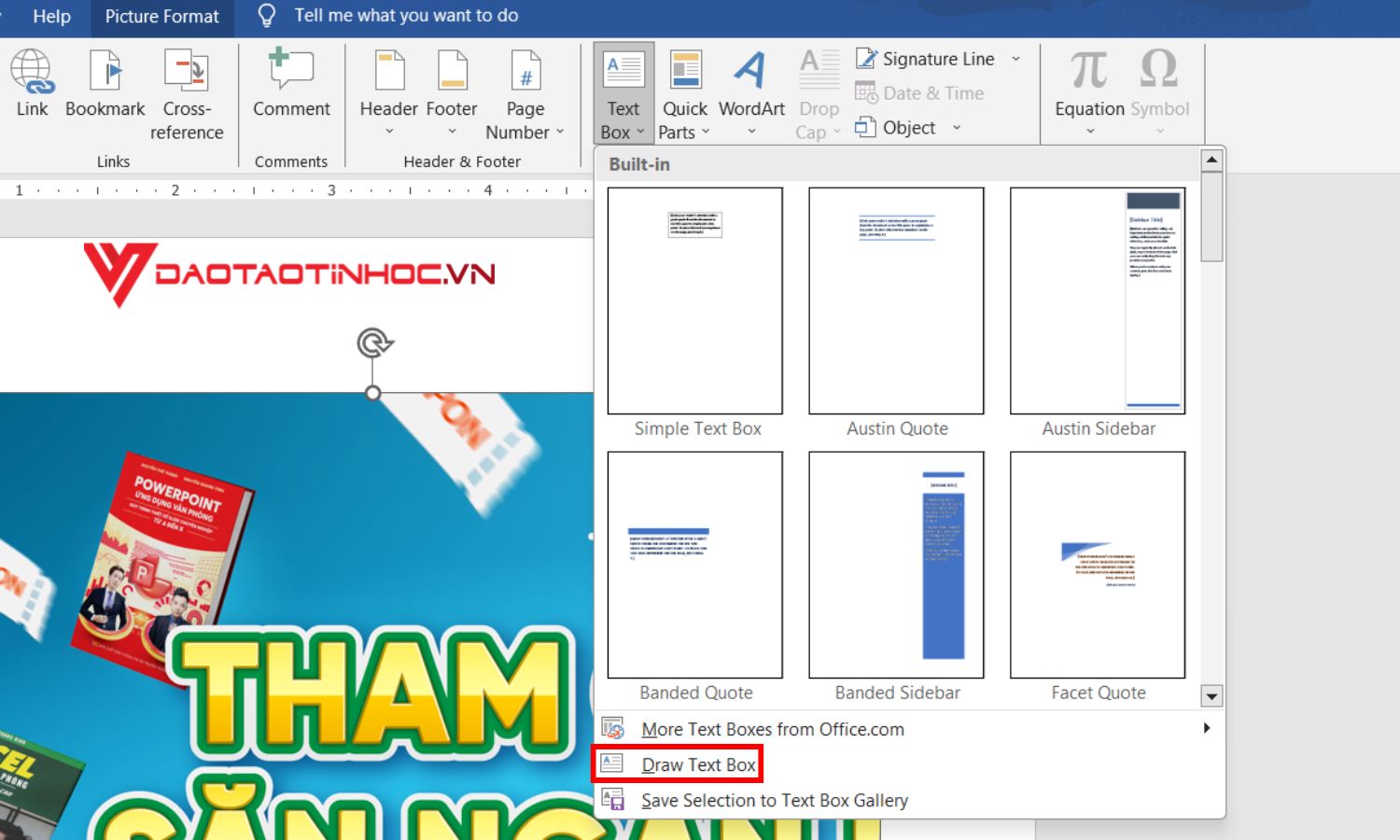This screenshot has height=840, width=1400.
Task: Click the picture rotation handle
Action: 374,343
